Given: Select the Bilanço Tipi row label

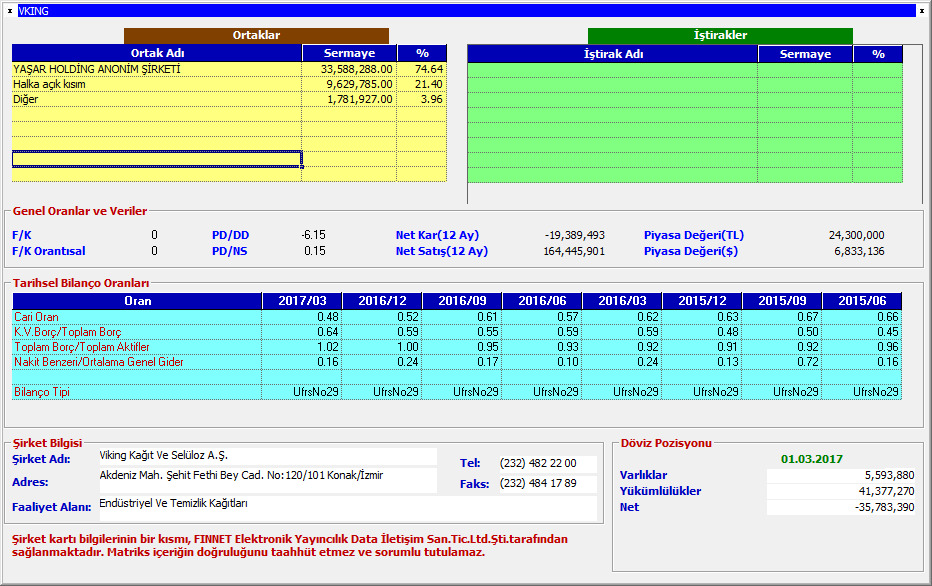Looking at the screenshot, I should tap(42, 392).
